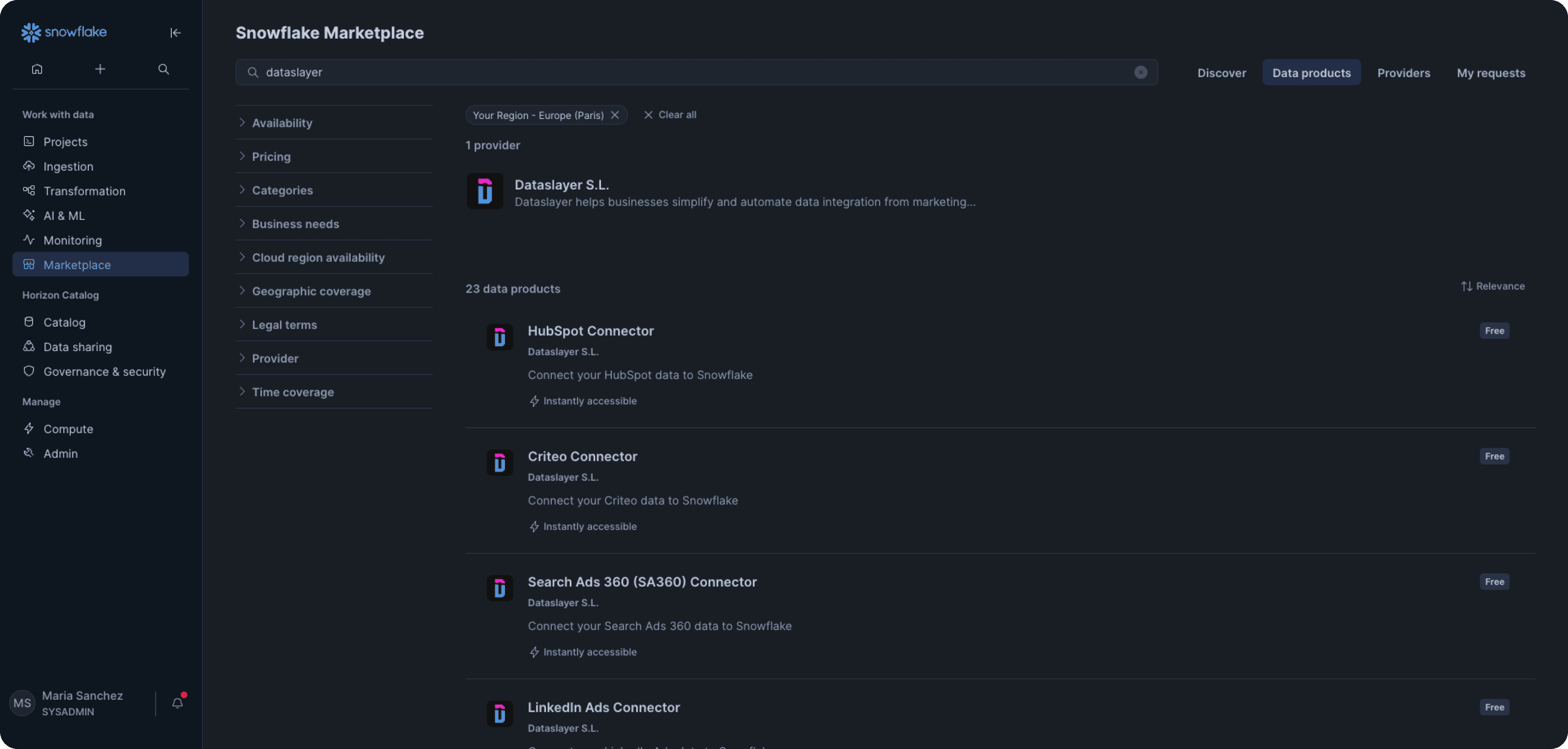
Task: Open the Relevance sort control
Action: click(1492, 286)
